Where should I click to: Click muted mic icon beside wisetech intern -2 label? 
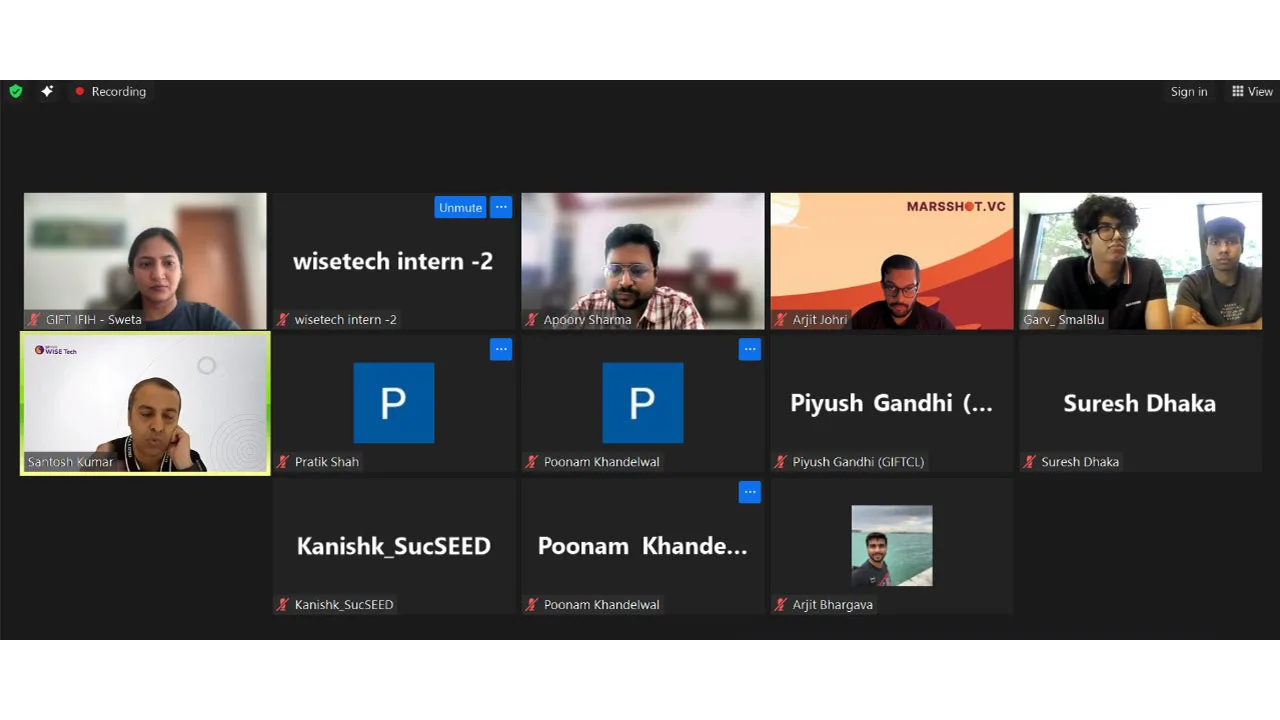pos(284,320)
